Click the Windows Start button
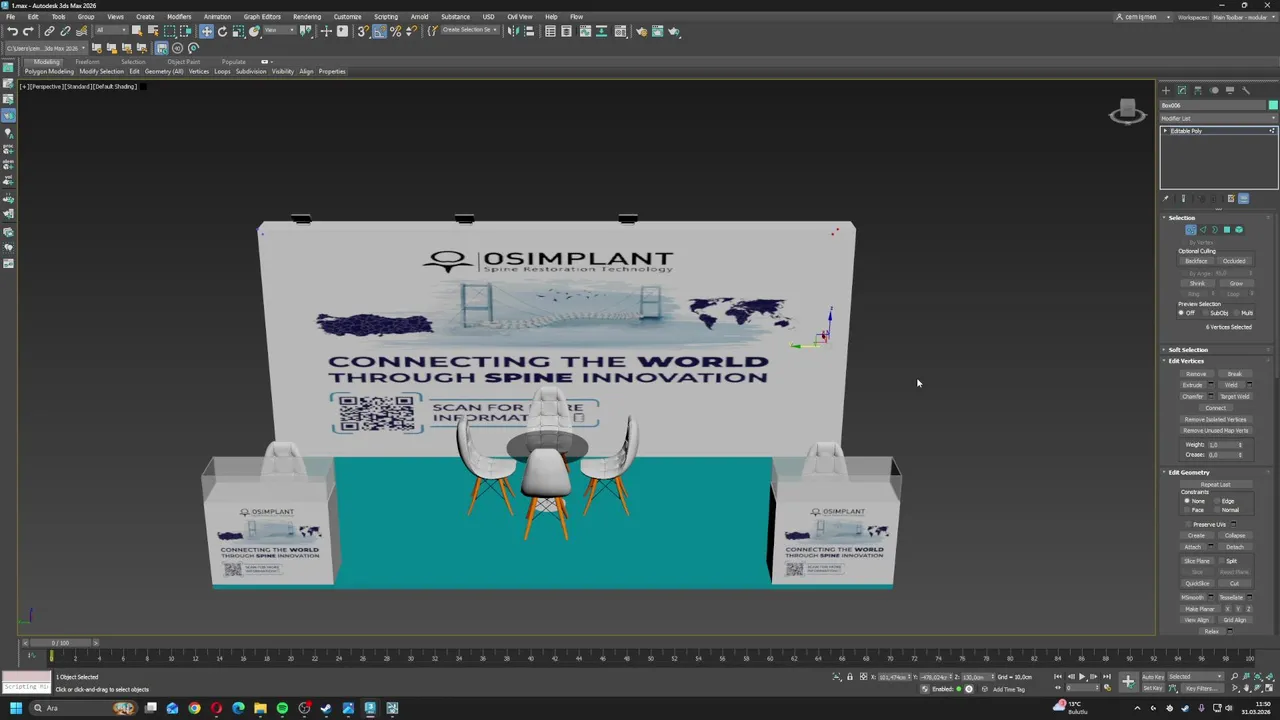The height and width of the screenshot is (720, 1280). point(16,708)
